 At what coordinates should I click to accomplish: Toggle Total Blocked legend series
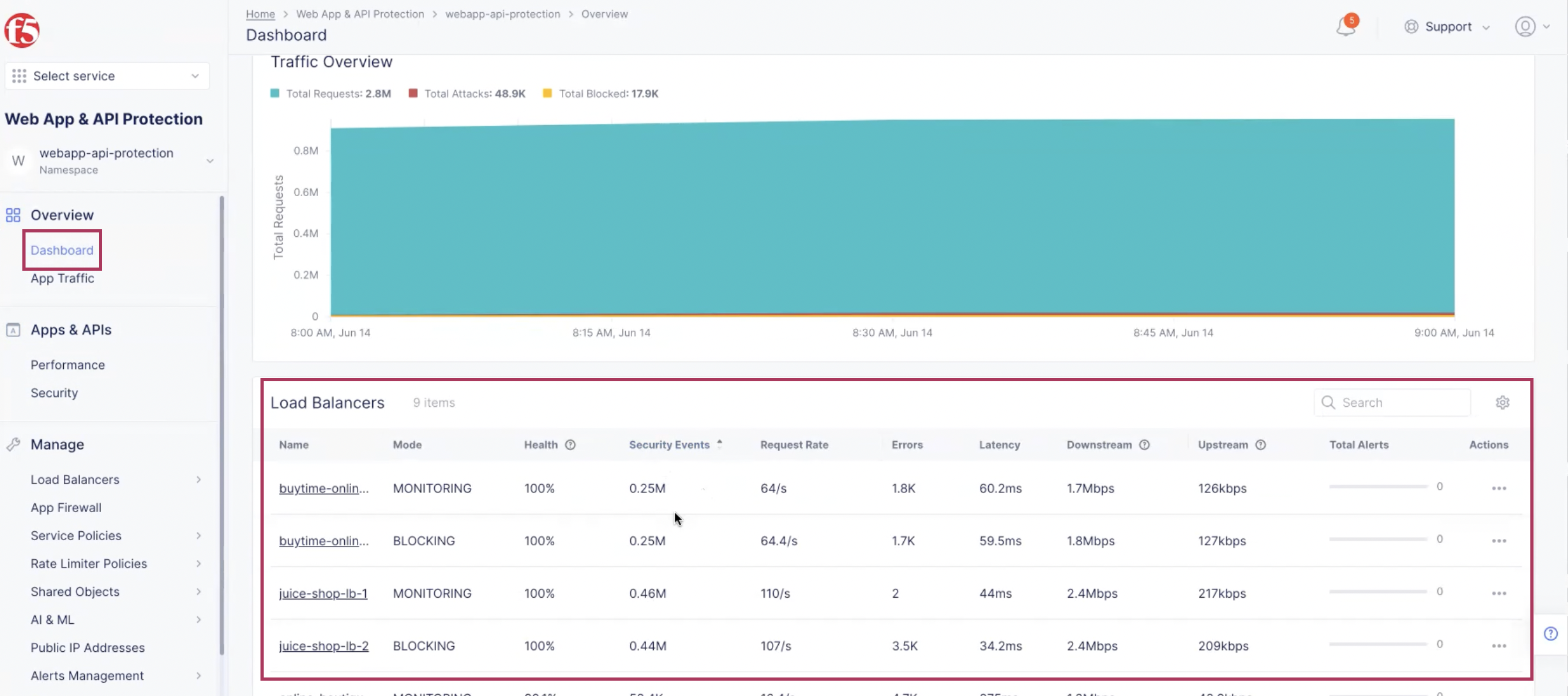point(600,94)
